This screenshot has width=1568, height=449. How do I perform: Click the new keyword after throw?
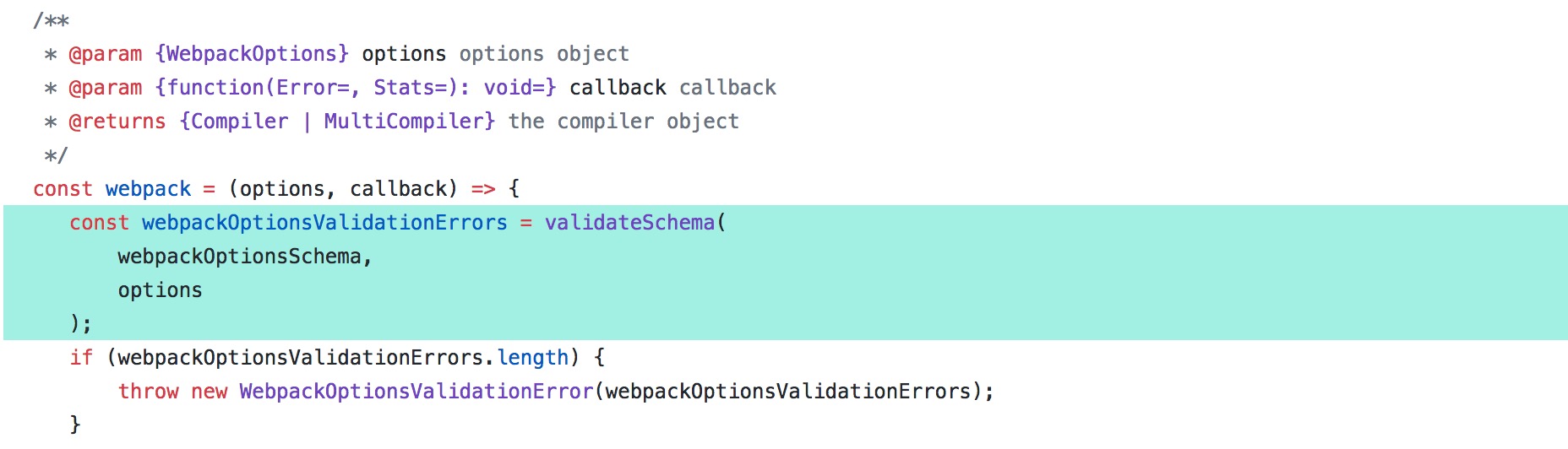click(x=209, y=392)
